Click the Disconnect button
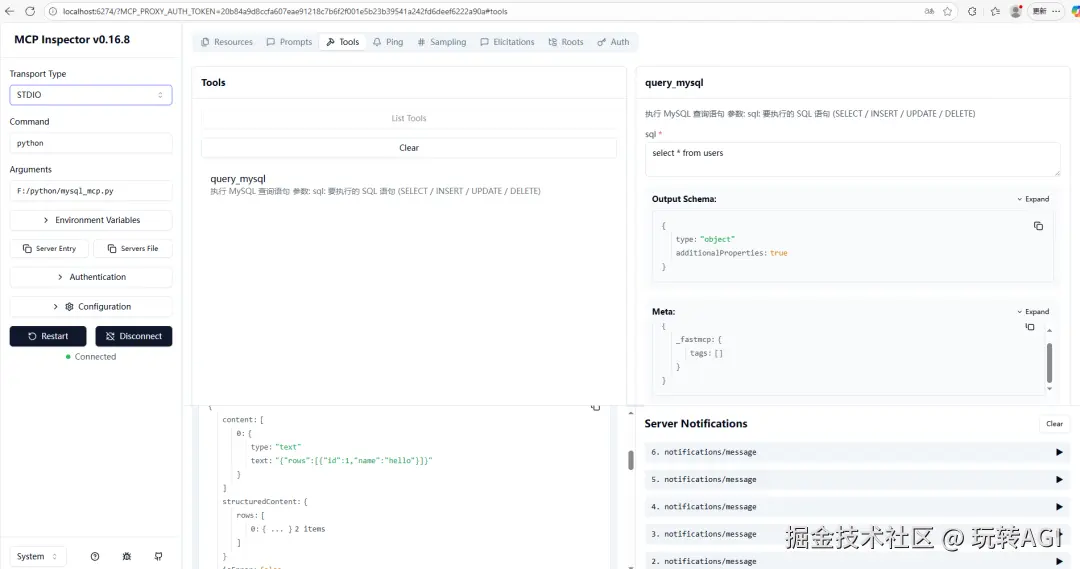Image resolution: width=1080 pixels, height=569 pixels. click(x=134, y=336)
